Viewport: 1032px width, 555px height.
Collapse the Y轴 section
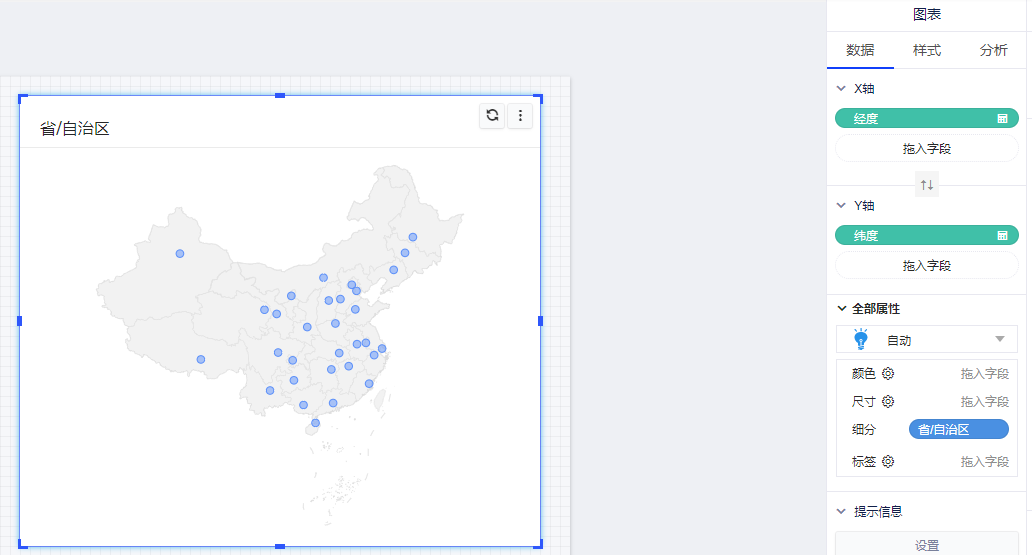(842, 206)
